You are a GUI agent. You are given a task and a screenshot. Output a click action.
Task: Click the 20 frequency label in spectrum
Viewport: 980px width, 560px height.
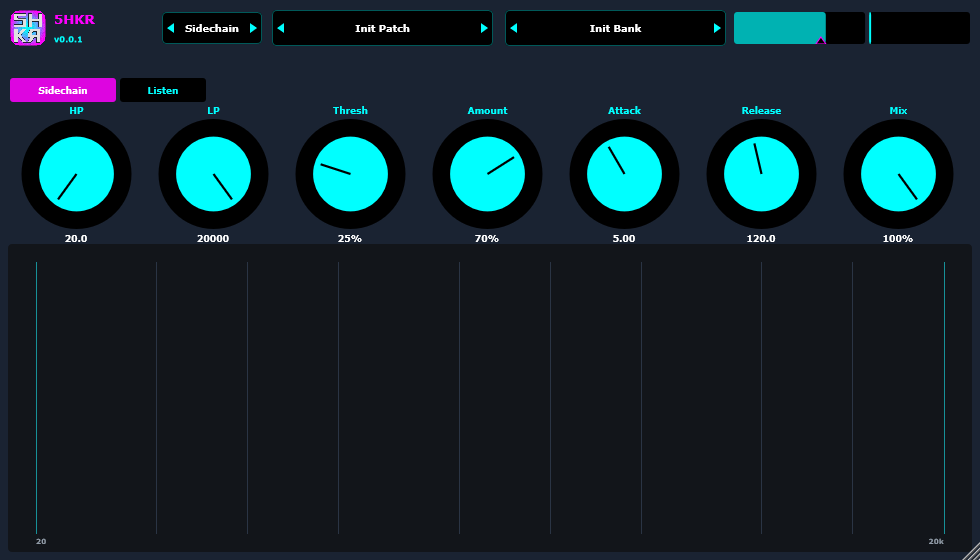[41, 541]
